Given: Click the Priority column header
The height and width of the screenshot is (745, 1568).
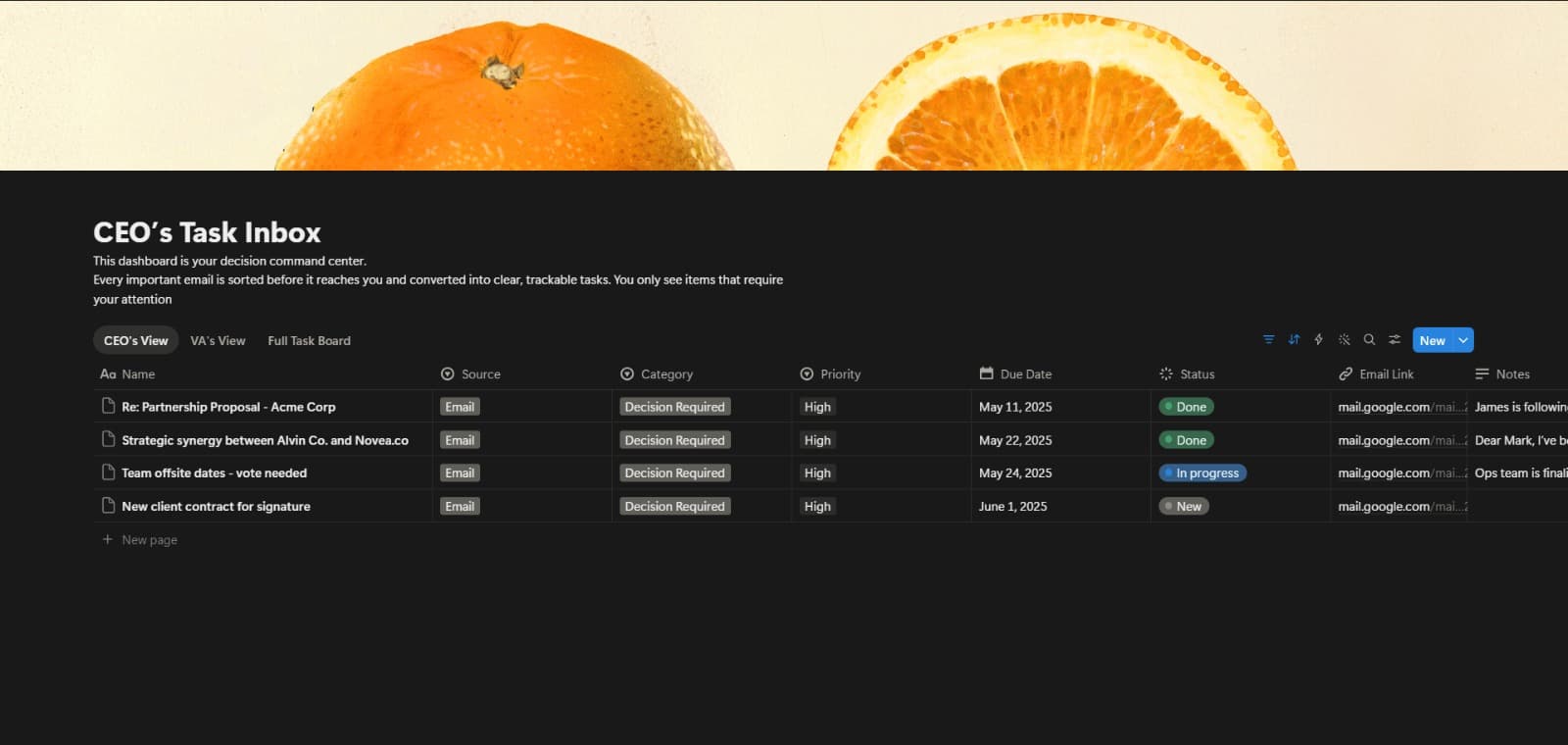Looking at the screenshot, I should coord(881,373).
